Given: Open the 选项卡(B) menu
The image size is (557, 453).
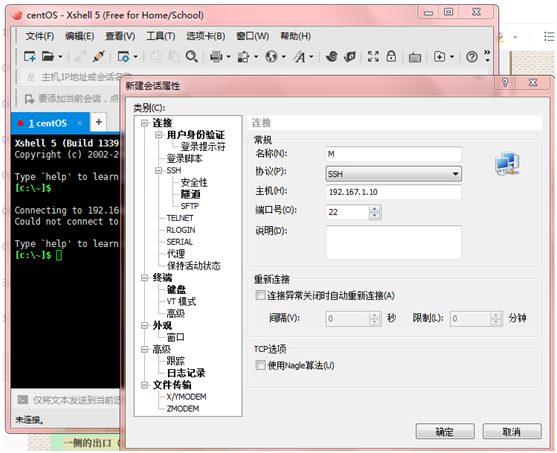Looking at the screenshot, I should tap(206, 36).
